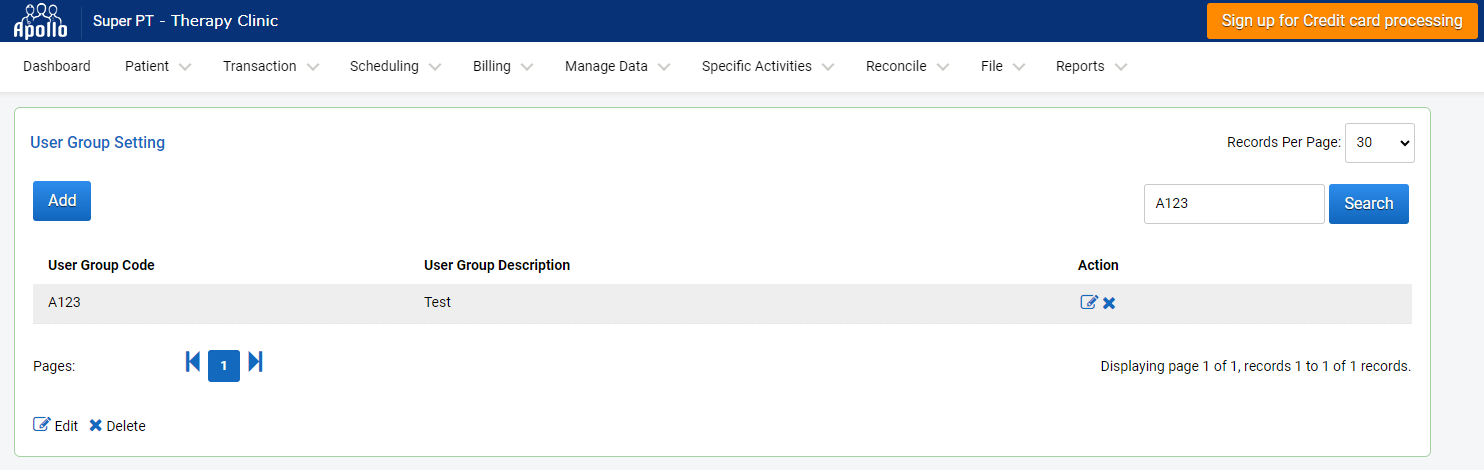Screen dimensions: 1484x470
Task: Click the Apollo logo
Action: pyautogui.click(x=40, y=21)
